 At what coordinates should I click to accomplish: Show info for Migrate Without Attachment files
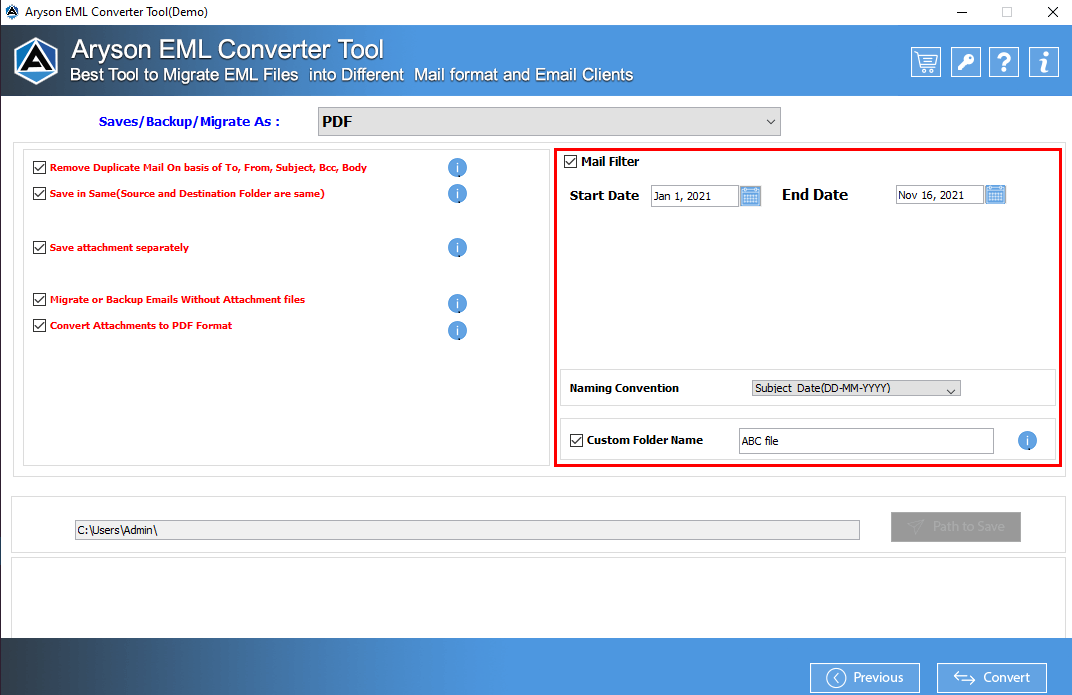click(x=457, y=303)
